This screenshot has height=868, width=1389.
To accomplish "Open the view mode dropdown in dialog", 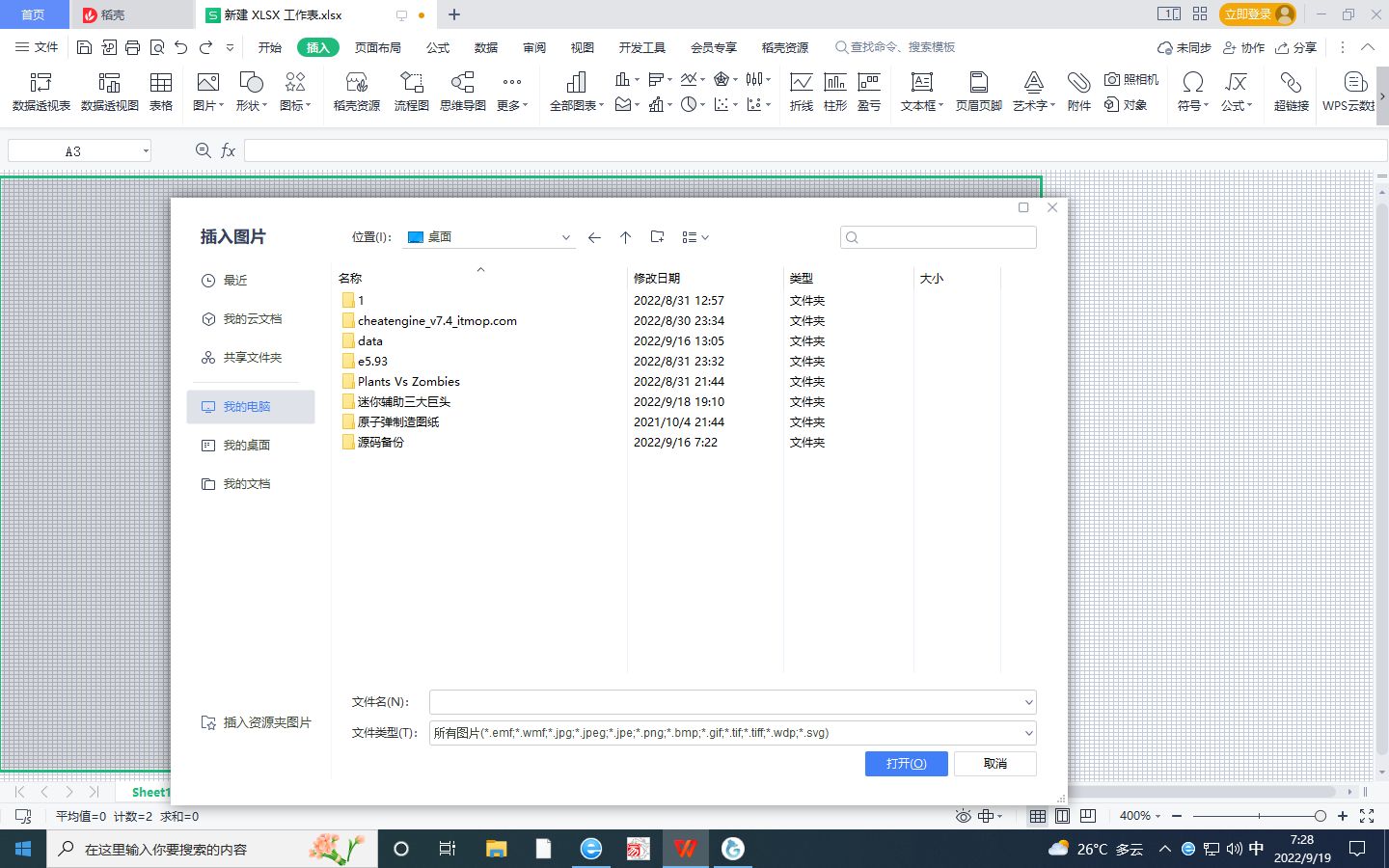I will 695,237.
